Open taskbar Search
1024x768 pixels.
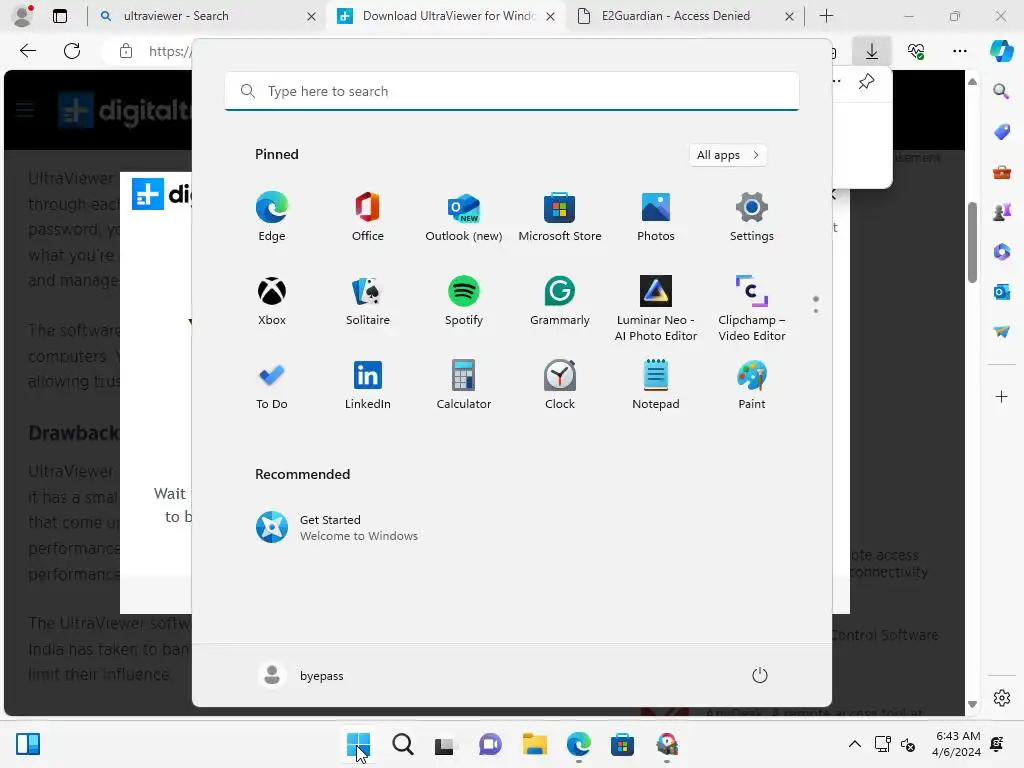point(402,744)
